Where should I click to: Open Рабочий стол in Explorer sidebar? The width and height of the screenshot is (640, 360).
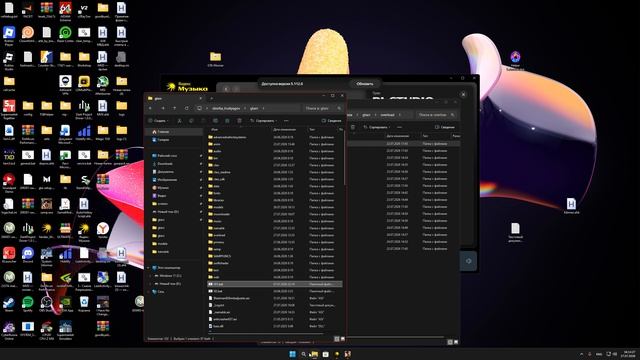point(174,156)
